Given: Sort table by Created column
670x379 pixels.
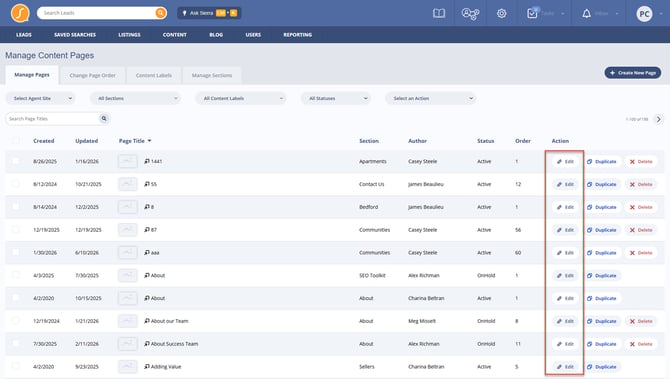Looking at the screenshot, I should pos(44,141).
